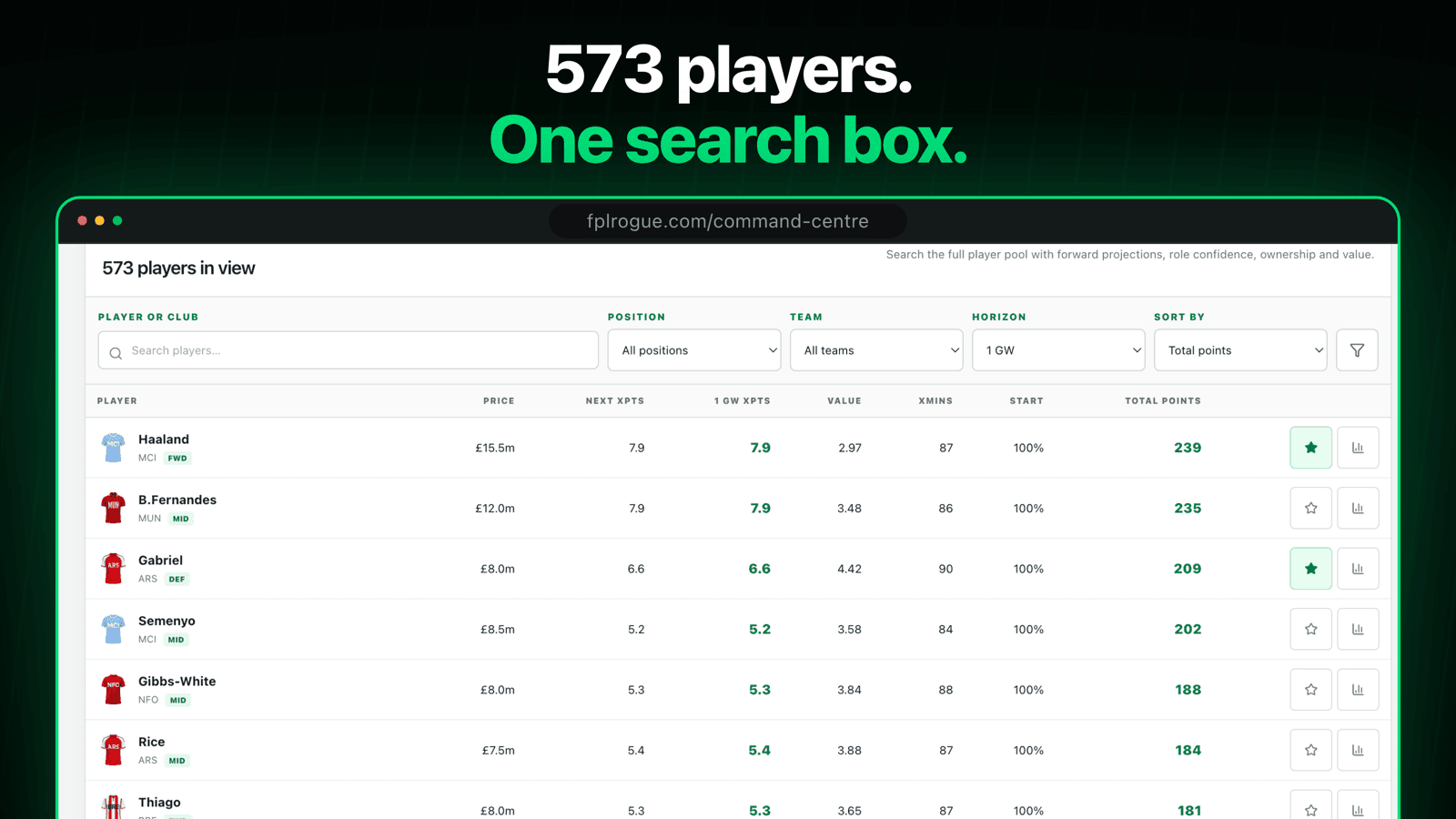Click Haaland's £15.5m price
Viewport: 1456px width, 819px height.
[x=495, y=448]
